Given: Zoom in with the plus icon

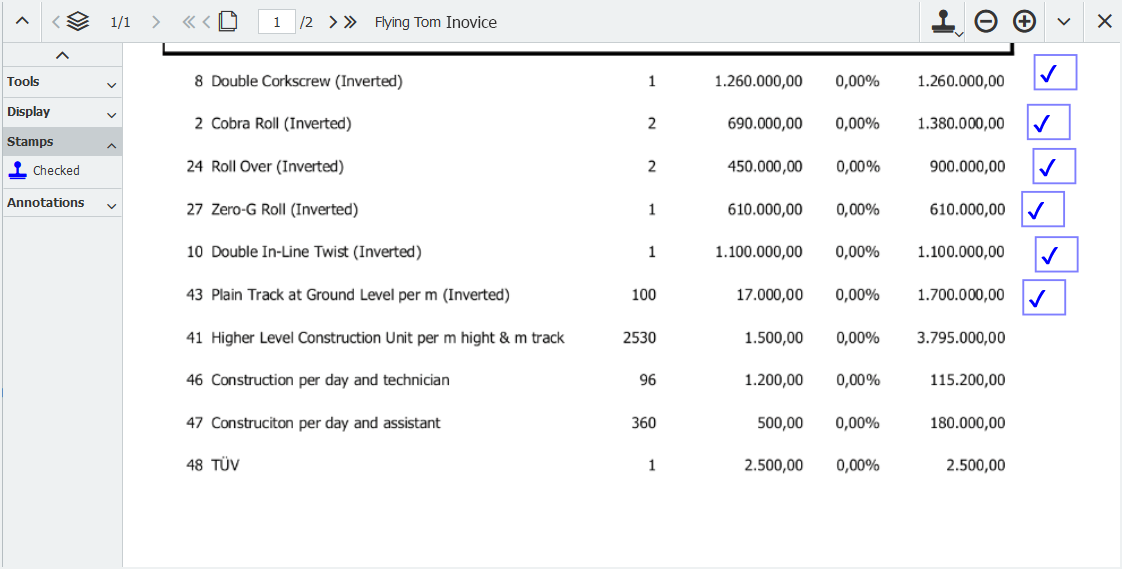Looking at the screenshot, I should pyautogui.click(x=1025, y=21).
